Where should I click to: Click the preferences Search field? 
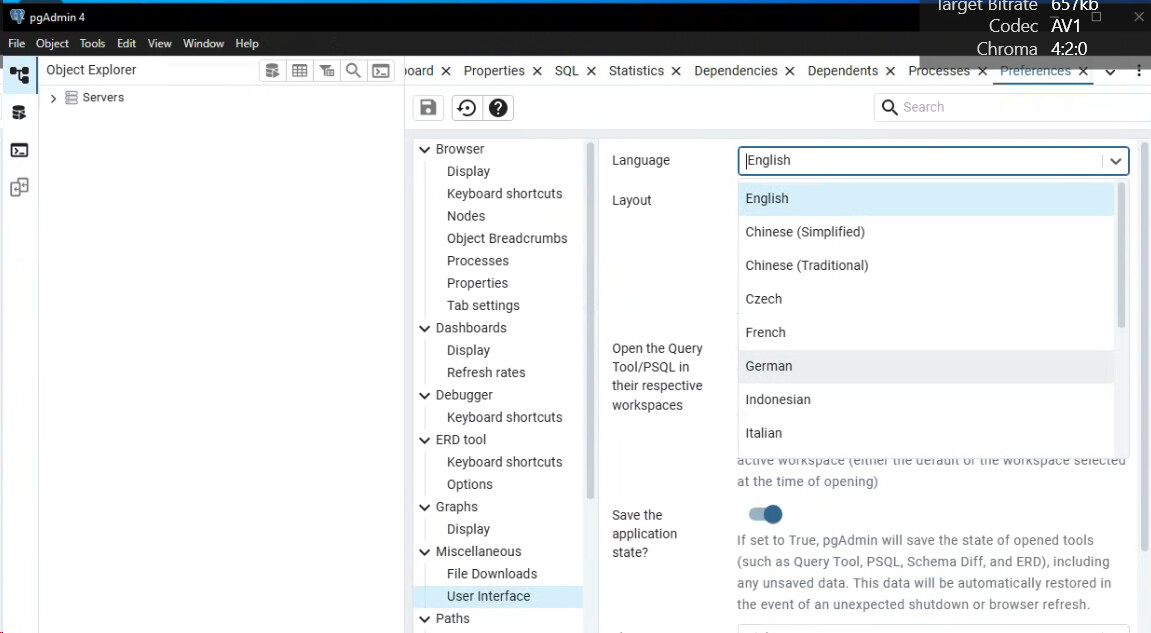(x=1010, y=107)
